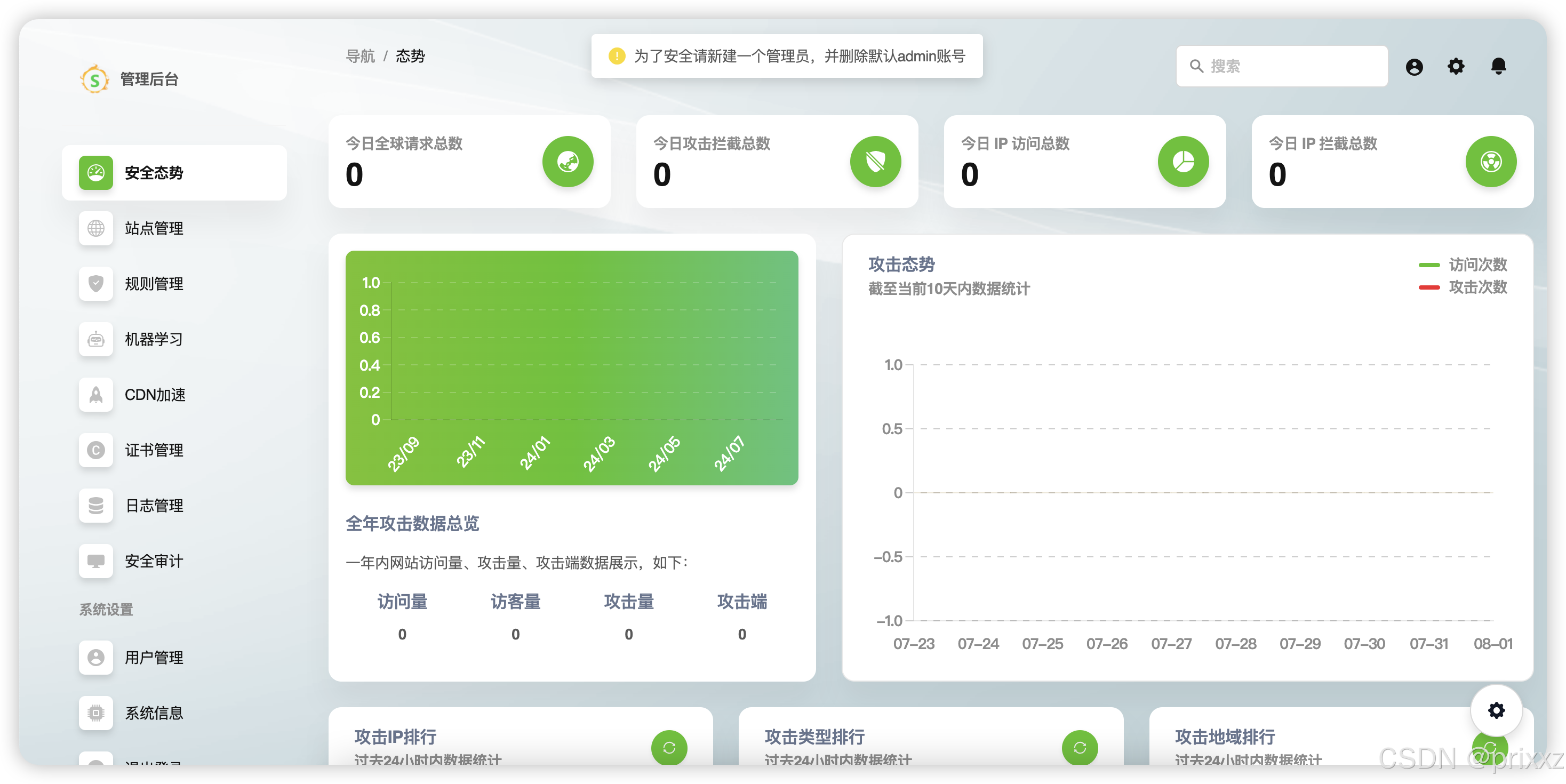Open notifications with the bell icon

coord(1498,66)
